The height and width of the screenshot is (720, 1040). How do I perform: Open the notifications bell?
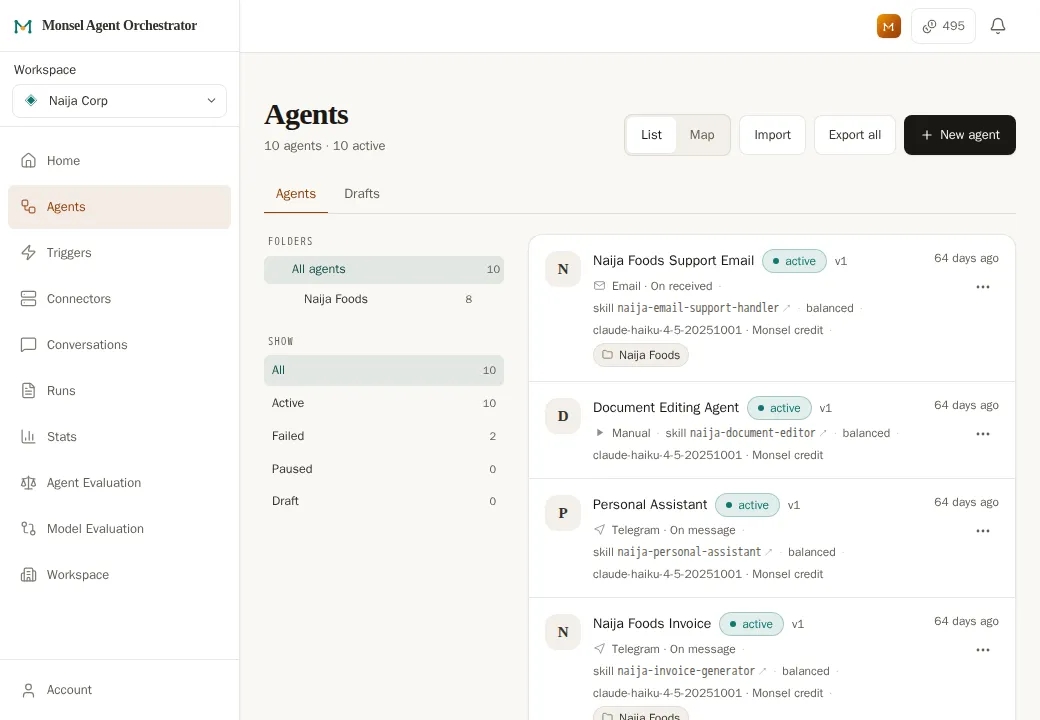point(998,26)
